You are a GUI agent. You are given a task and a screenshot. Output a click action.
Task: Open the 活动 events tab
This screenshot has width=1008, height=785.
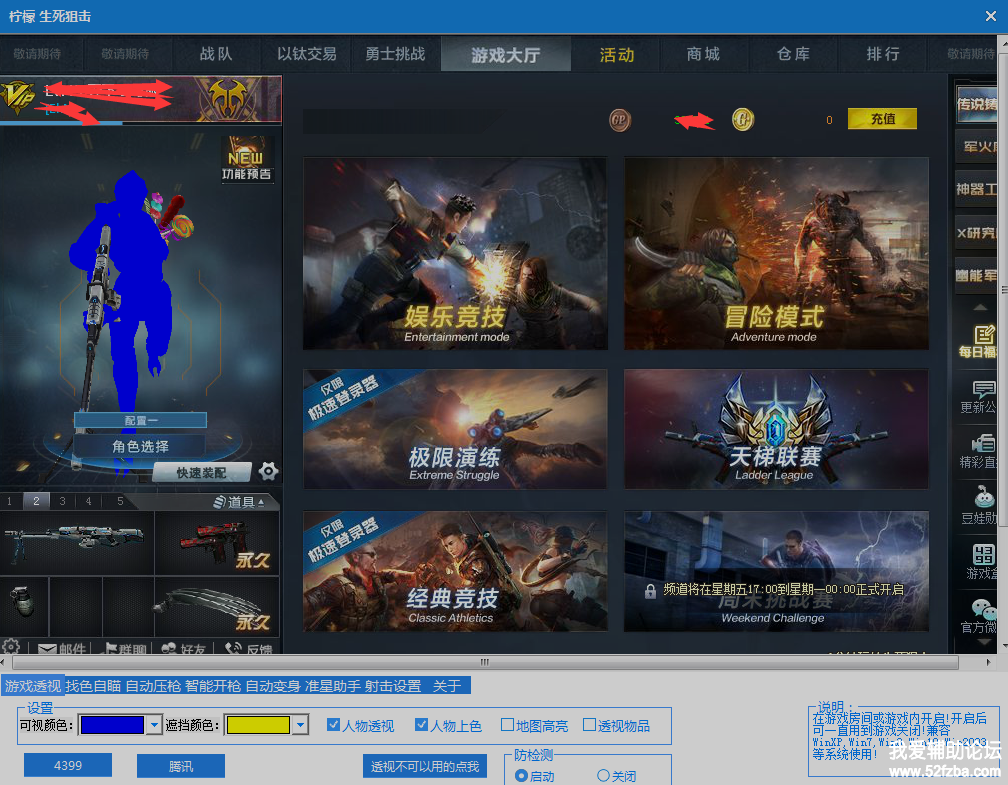(616, 55)
